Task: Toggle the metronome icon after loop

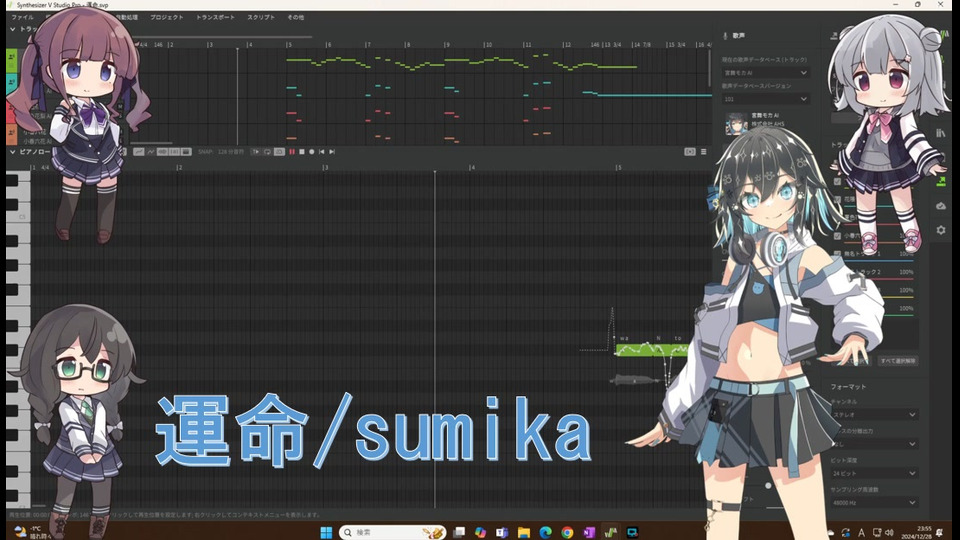Action: tap(279, 151)
